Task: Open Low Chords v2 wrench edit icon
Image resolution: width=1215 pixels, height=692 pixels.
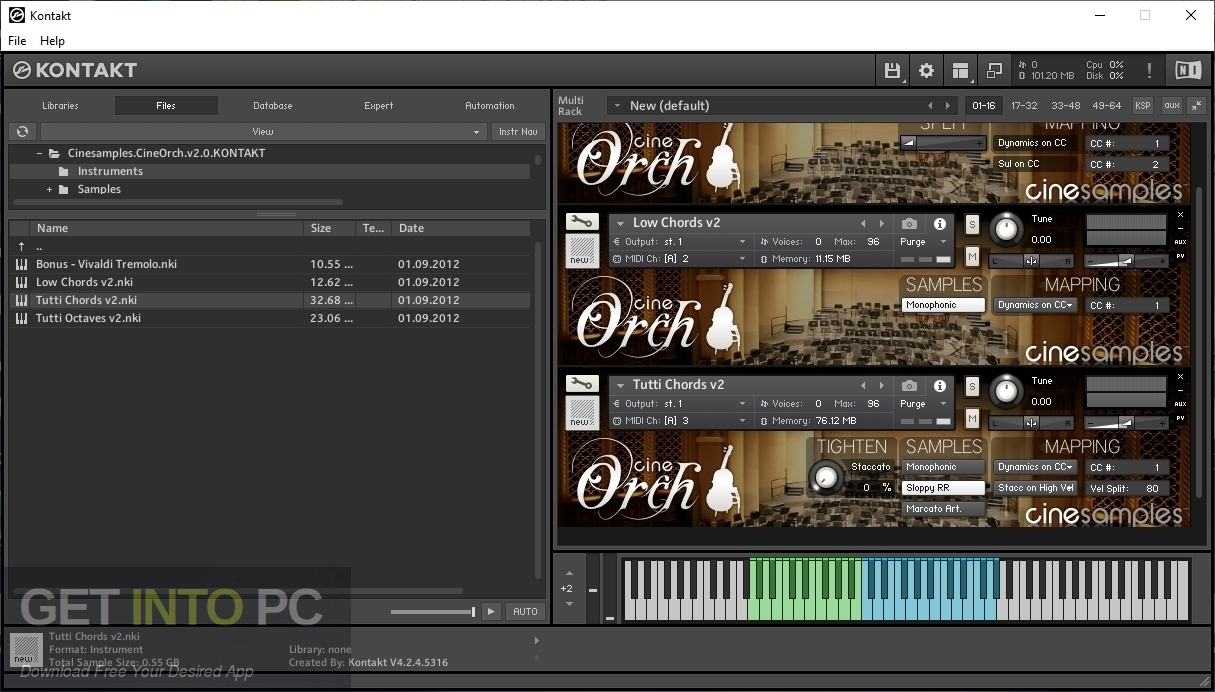Action: pyautogui.click(x=581, y=222)
